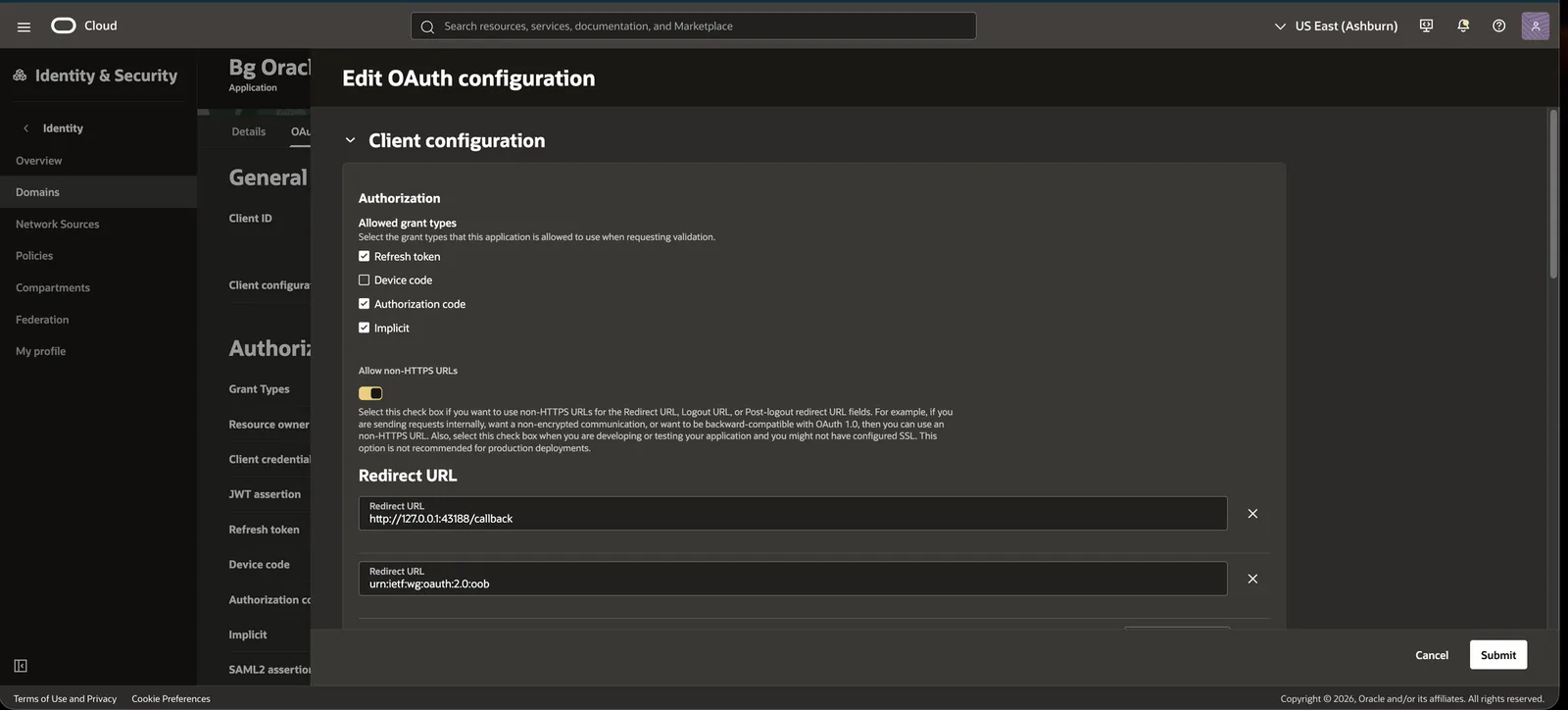The image size is (1568, 710).
Task: Open the Cookie Preferences link
Action: (171, 699)
